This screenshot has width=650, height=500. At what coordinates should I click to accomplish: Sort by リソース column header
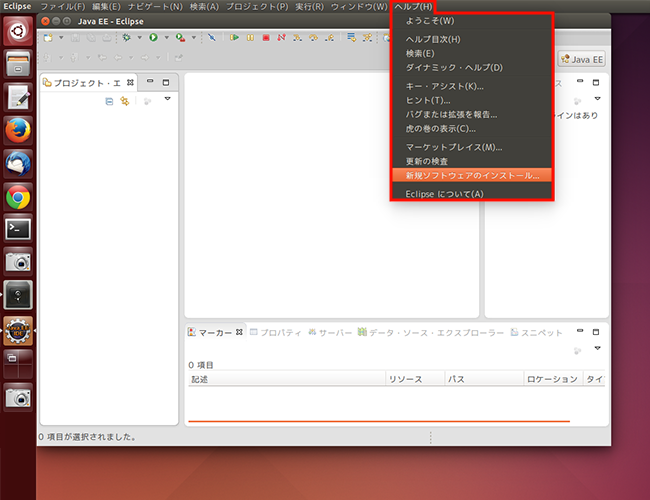[x=415, y=379]
